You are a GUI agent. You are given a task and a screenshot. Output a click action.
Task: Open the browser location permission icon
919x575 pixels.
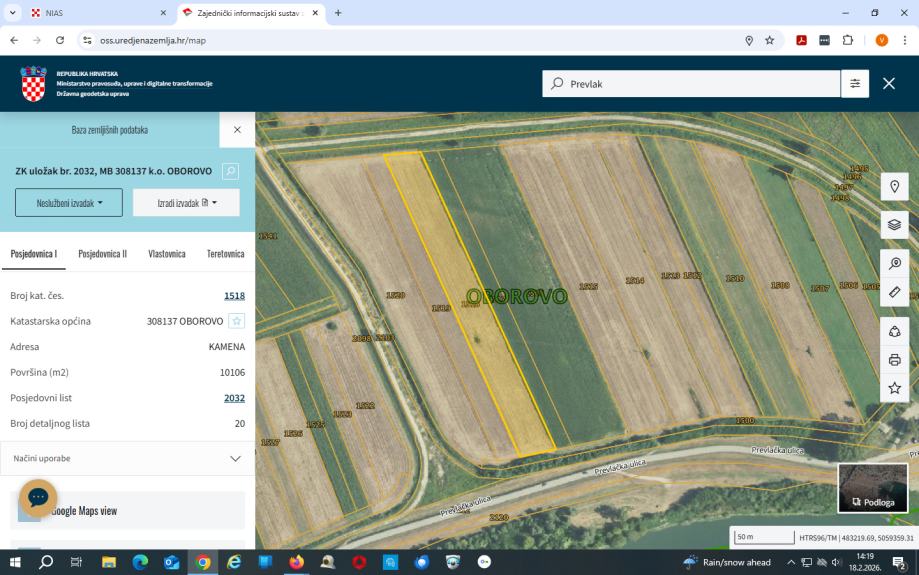749,40
